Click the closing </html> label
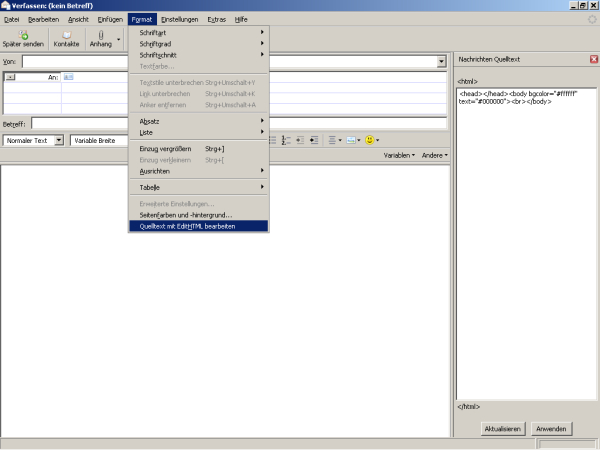The height and width of the screenshot is (450, 600). pos(468,407)
